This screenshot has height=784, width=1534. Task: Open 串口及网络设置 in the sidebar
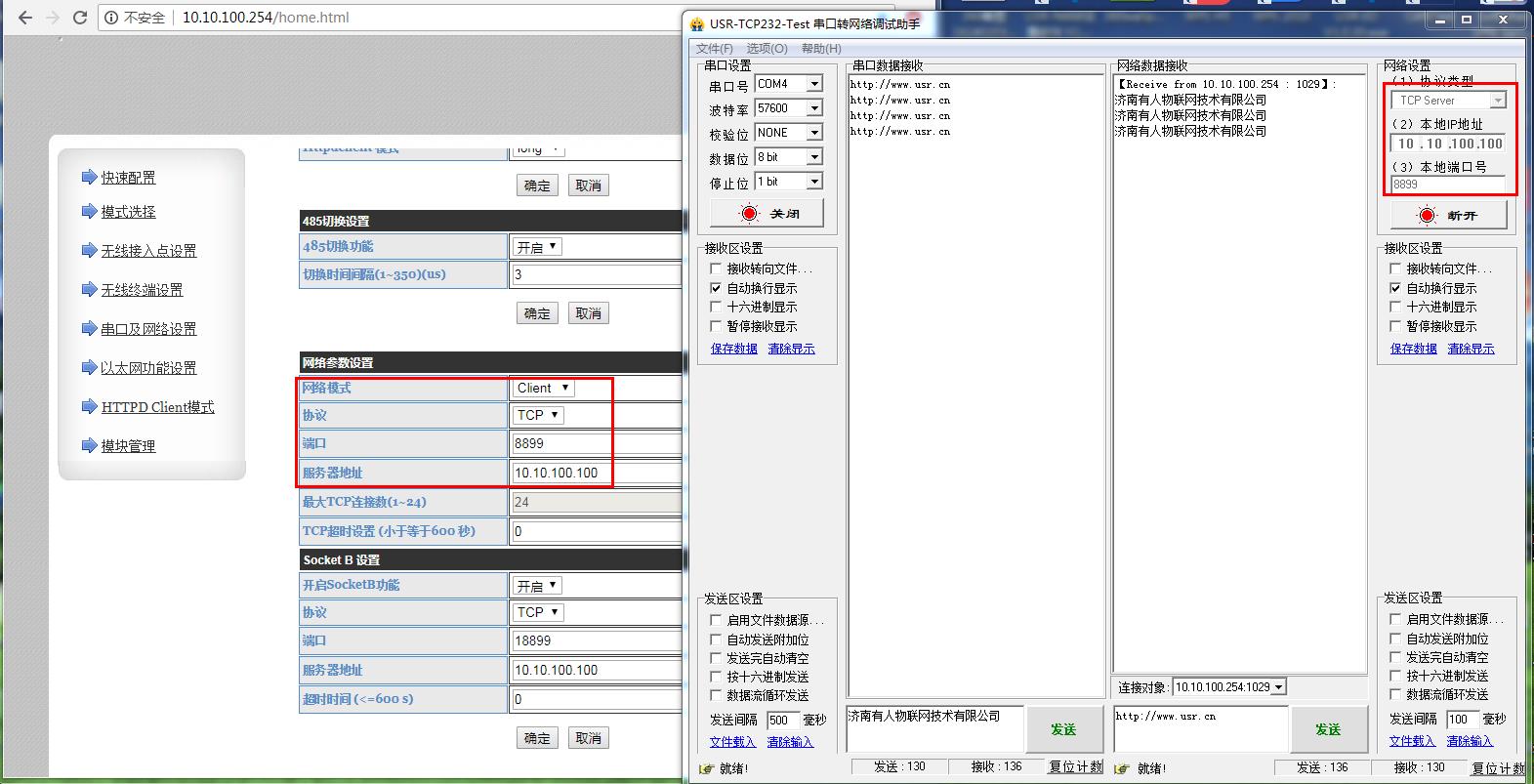(148, 329)
